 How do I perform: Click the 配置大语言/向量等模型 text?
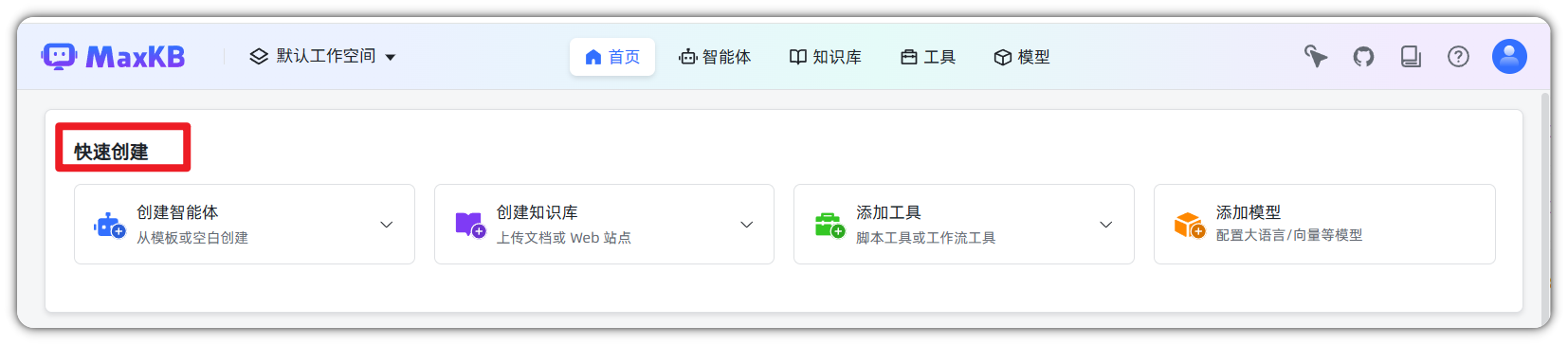[x=1289, y=235]
